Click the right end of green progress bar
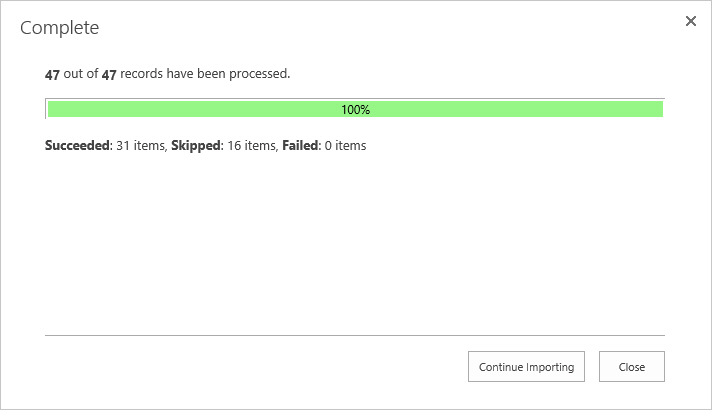 click(657, 109)
